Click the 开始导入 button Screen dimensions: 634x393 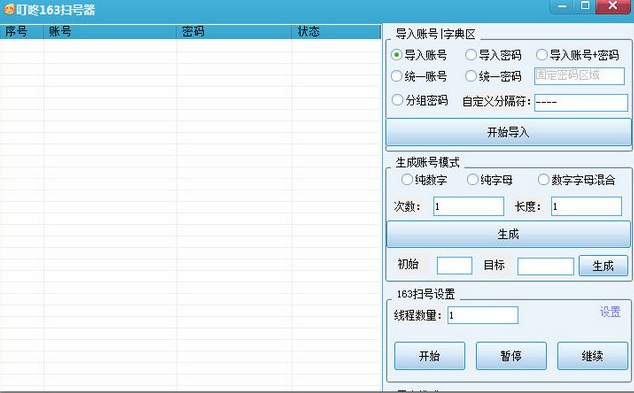pyautogui.click(x=508, y=132)
